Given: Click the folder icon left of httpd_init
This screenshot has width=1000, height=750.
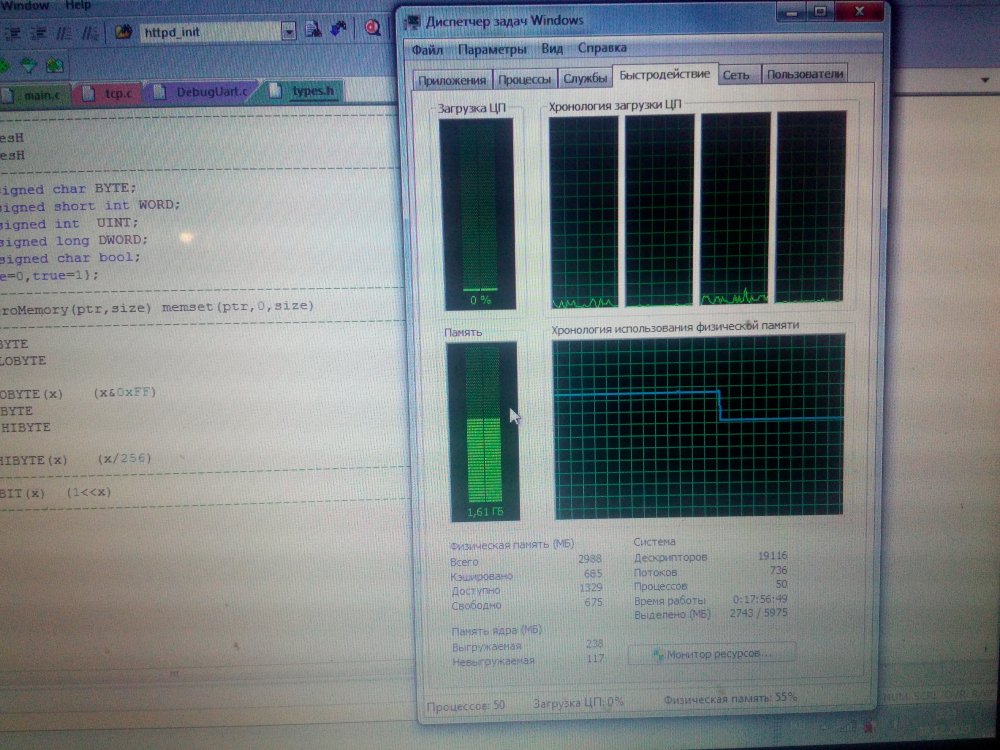Looking at the screenshot, I should pos(123,31).
